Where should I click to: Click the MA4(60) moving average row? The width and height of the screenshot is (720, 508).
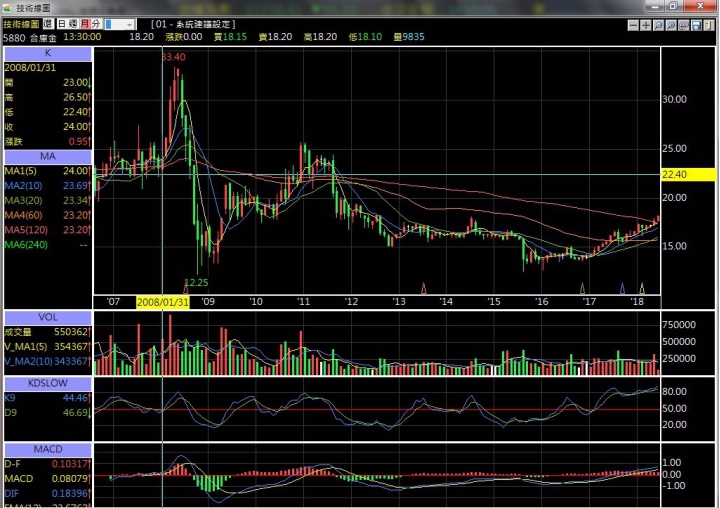tap(48, 215)
